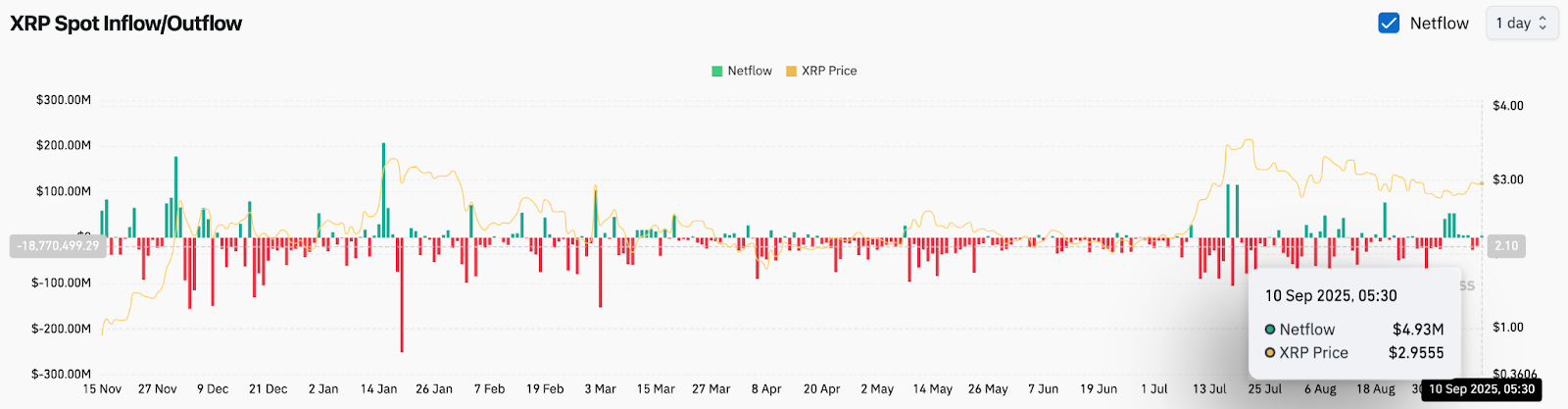Click the 26 May date label
This screenshot has height=409, width=1568.
point(988,389)
